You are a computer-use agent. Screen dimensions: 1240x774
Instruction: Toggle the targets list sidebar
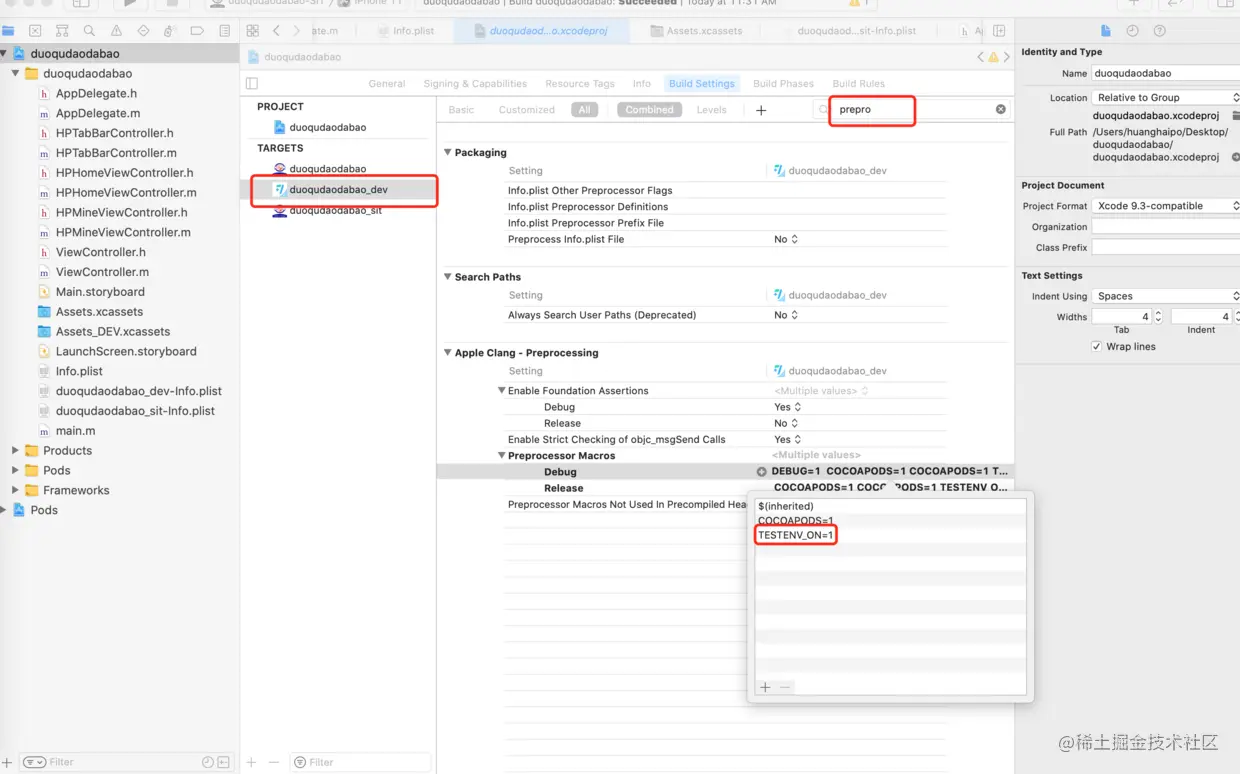(252, 84)
